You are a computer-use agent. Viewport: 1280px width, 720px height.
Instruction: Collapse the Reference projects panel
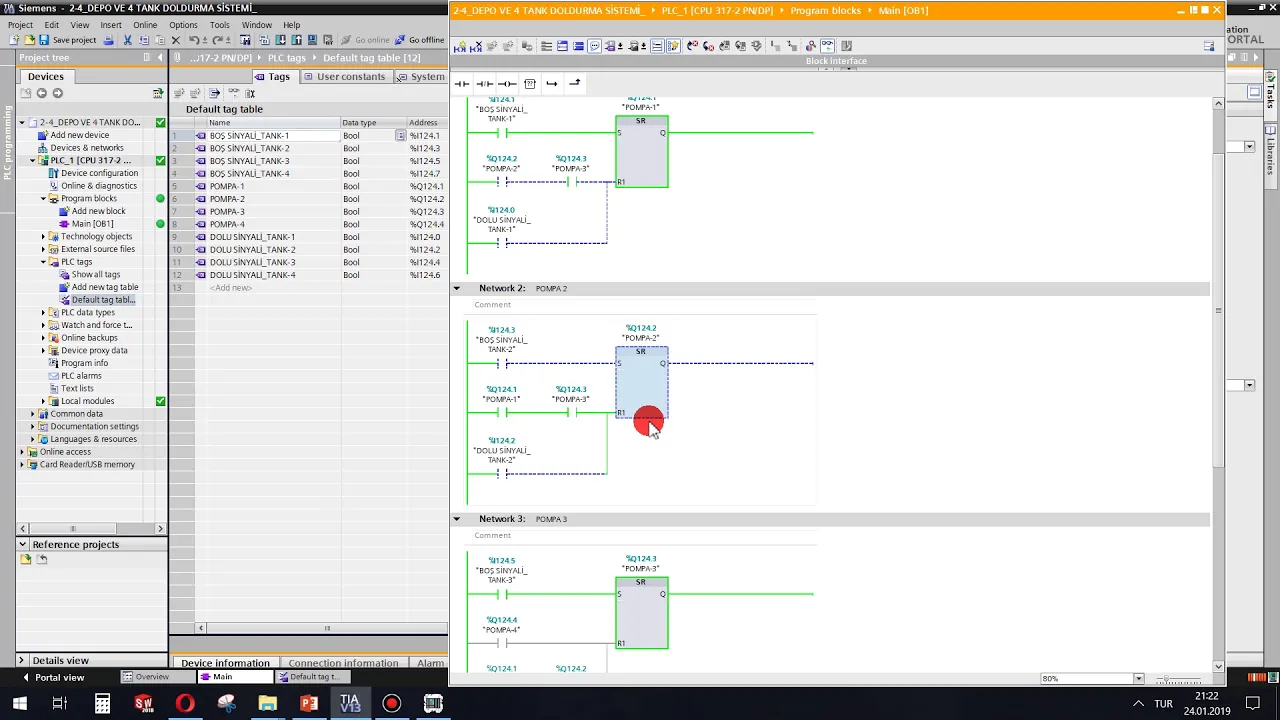tap(22, 545)
